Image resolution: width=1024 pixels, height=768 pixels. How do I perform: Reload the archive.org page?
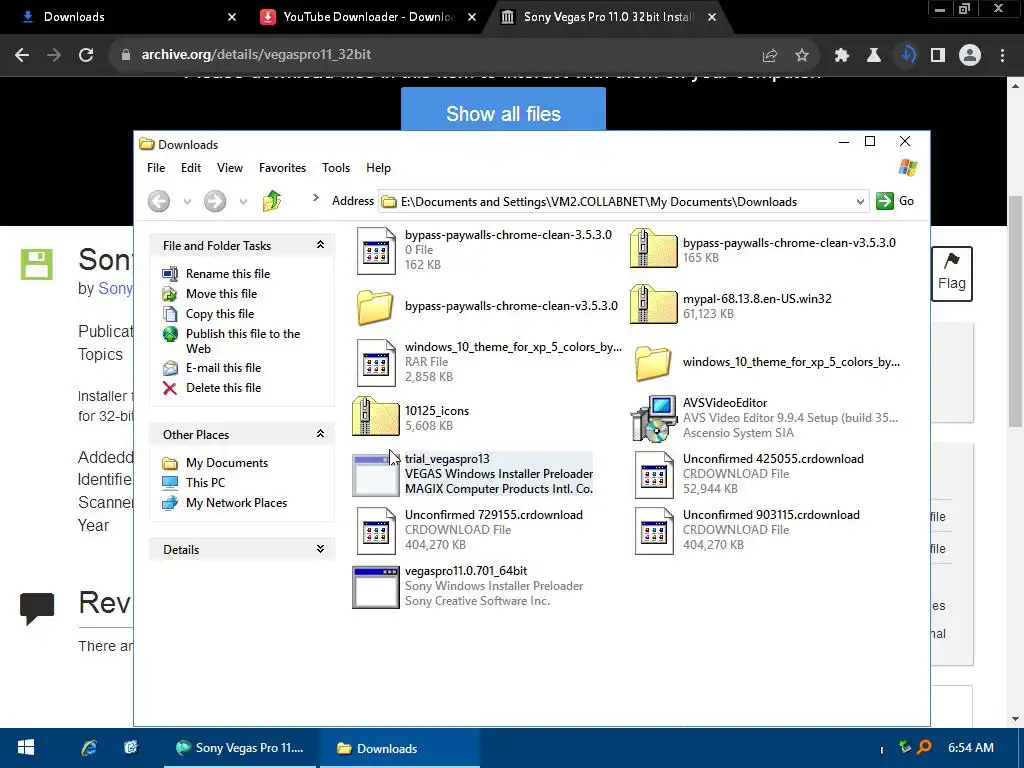[x=86, y=55]
